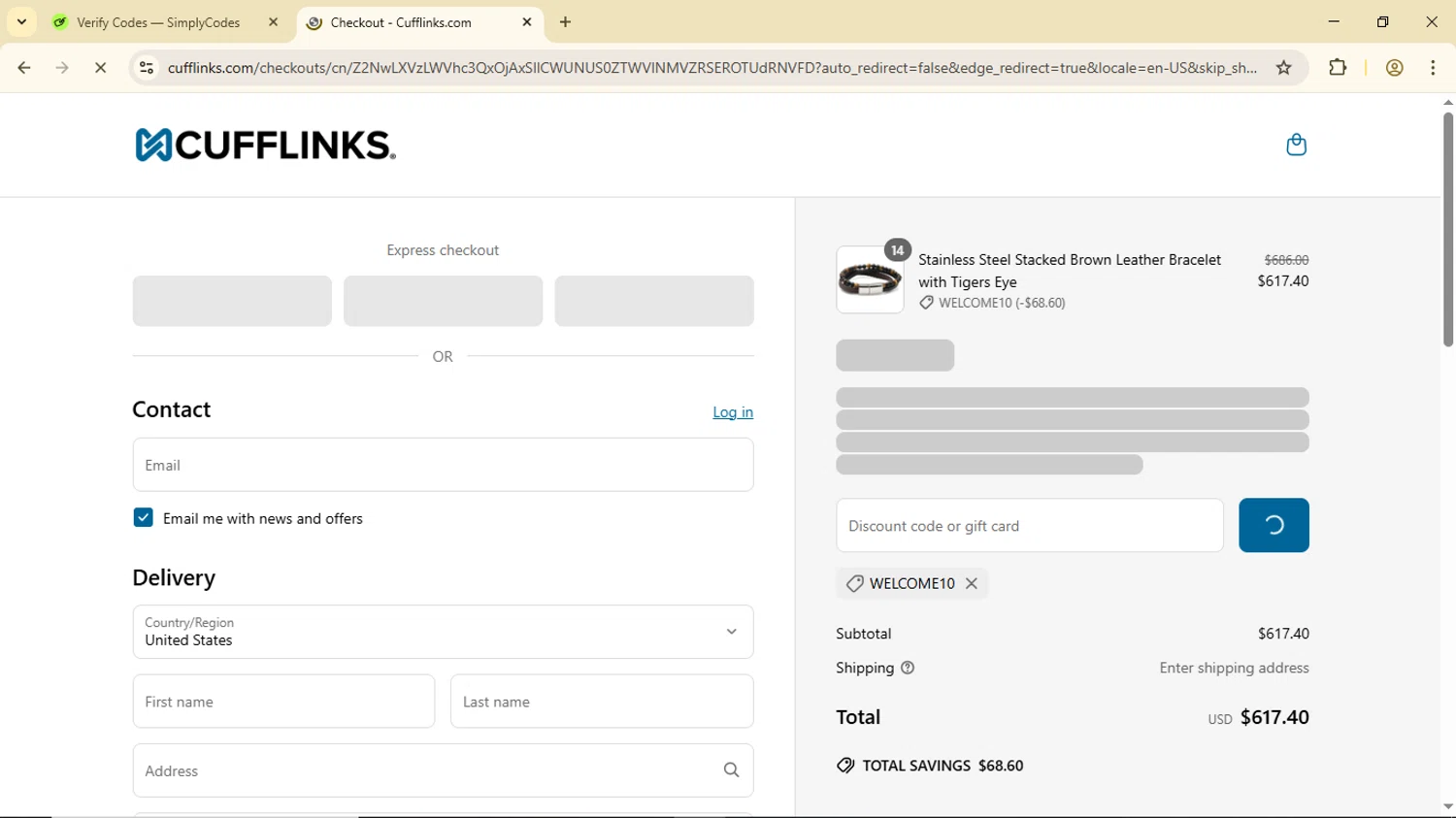The image size is (1456, 818).
Task: Click the address search magnifier icon
Action: [x=732, y=770]
